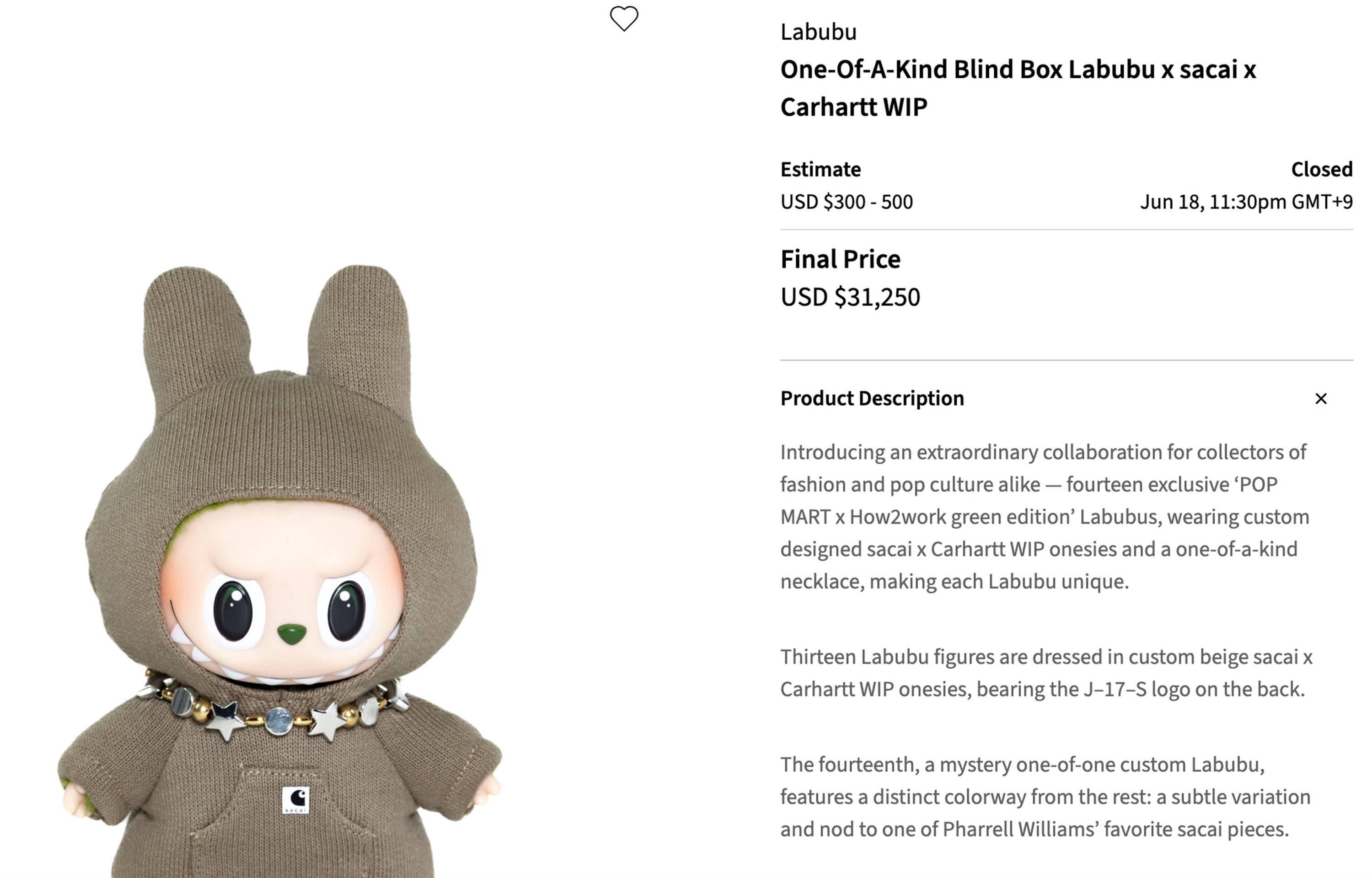The width and height of the screenshot is (1372, 878).
Task: Click the Labubu brand name above the title
Action: coord(817,32)
